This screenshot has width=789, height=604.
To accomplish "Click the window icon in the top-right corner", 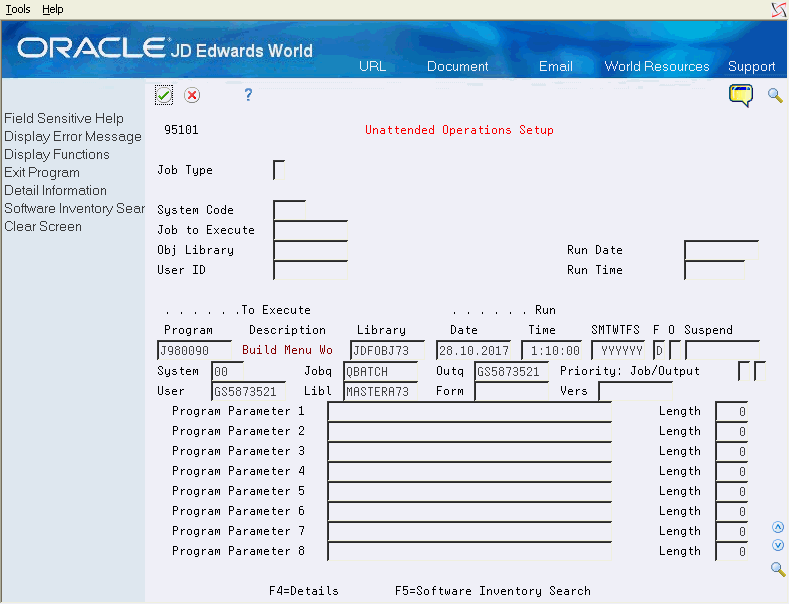I will point(779,10).
